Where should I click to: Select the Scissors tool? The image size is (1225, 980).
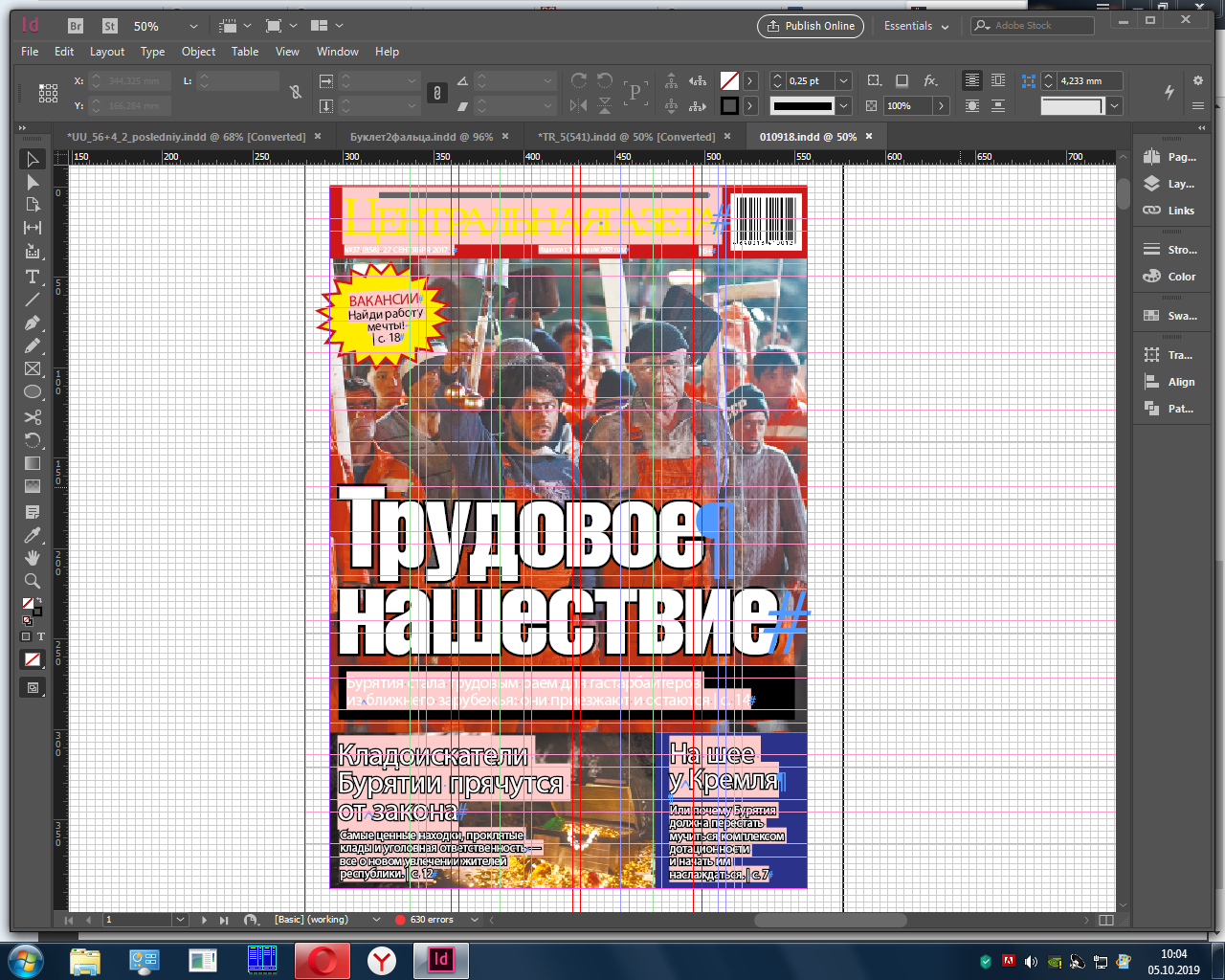click(33, 417)
